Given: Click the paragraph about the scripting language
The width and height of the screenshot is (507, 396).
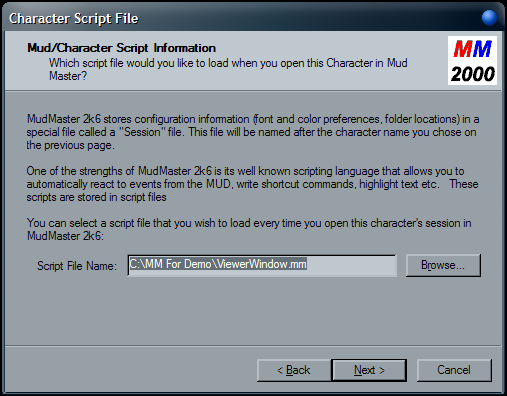Looking at the screenshot, I should point(252,184).
